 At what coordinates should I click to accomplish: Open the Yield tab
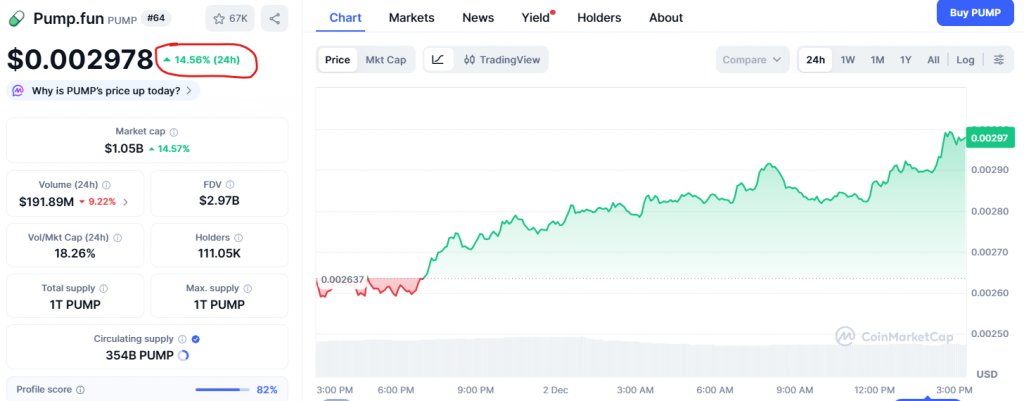click(x=536, y=18)
